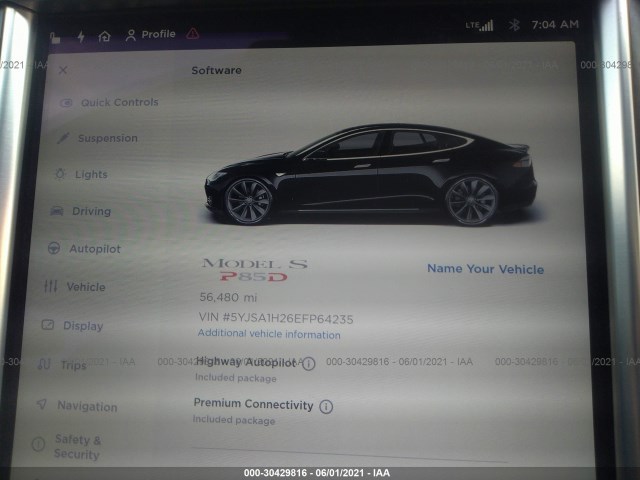640x480 pixels.
Task: Tap the LTE signal strength indicator
Action: [x=480, y=25]
